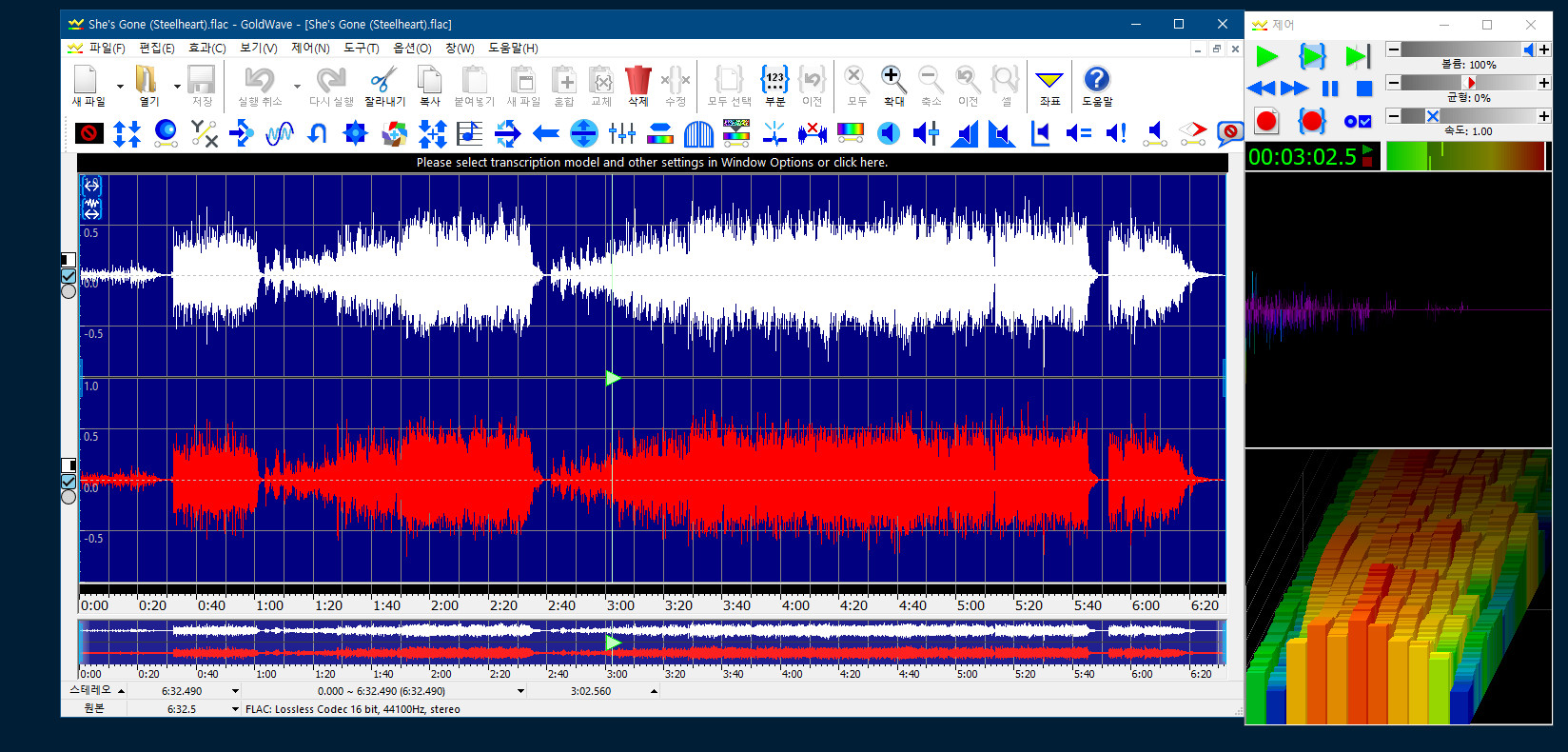This screenshot has width=1568, height=752.
Task: Click the speech bubble transcription icon
Action: 1230,133
